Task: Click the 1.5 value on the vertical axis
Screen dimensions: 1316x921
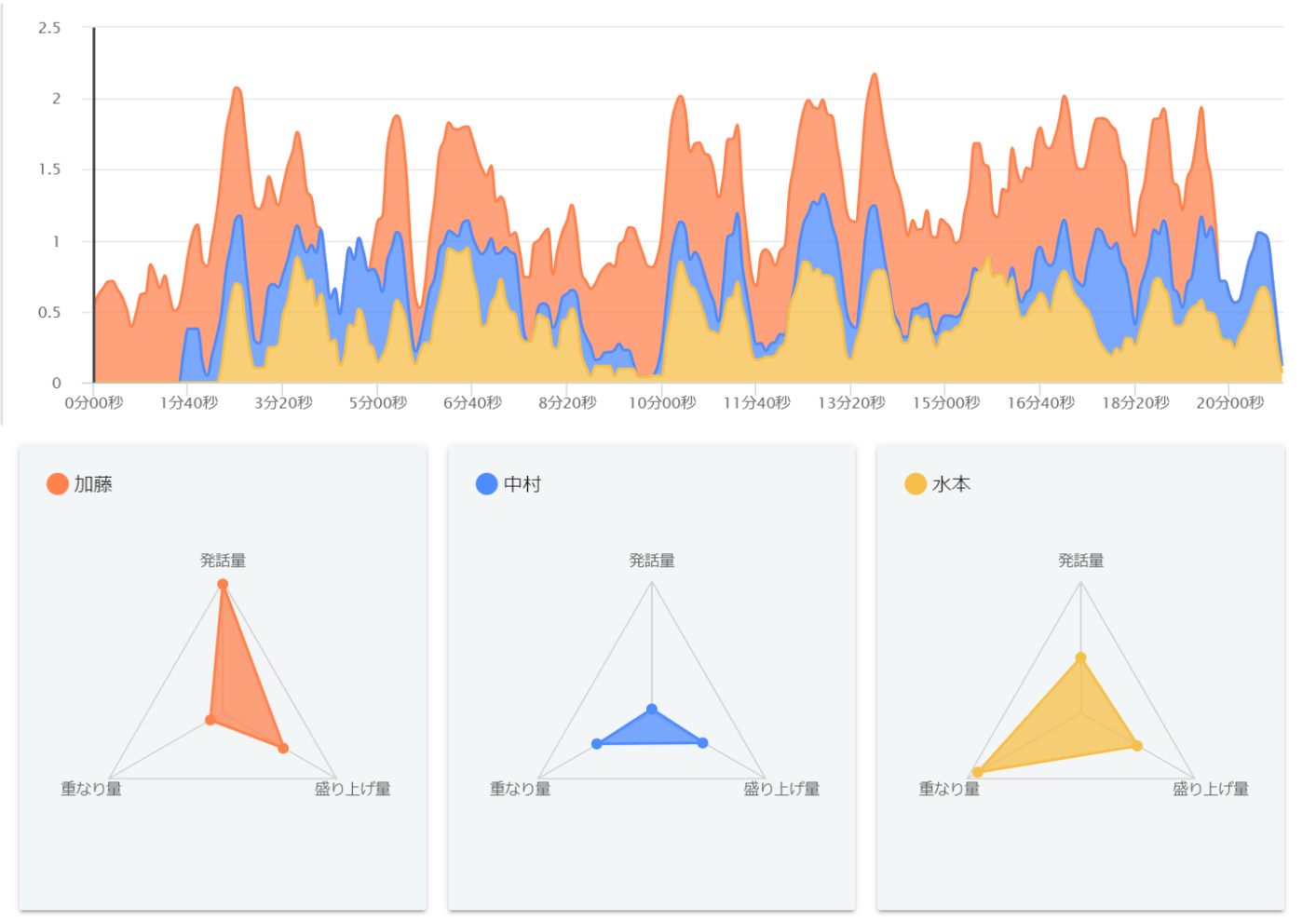Action: coord(49,169)
